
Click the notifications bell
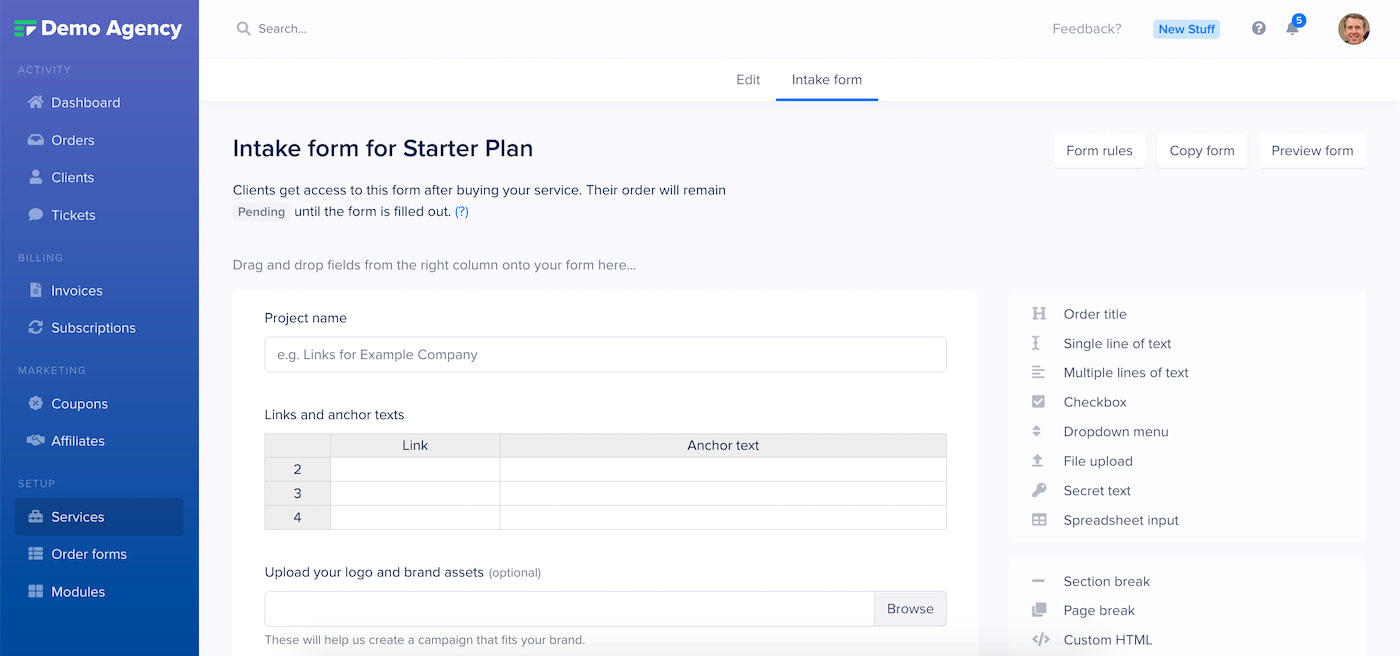[x=1291, y=28]
